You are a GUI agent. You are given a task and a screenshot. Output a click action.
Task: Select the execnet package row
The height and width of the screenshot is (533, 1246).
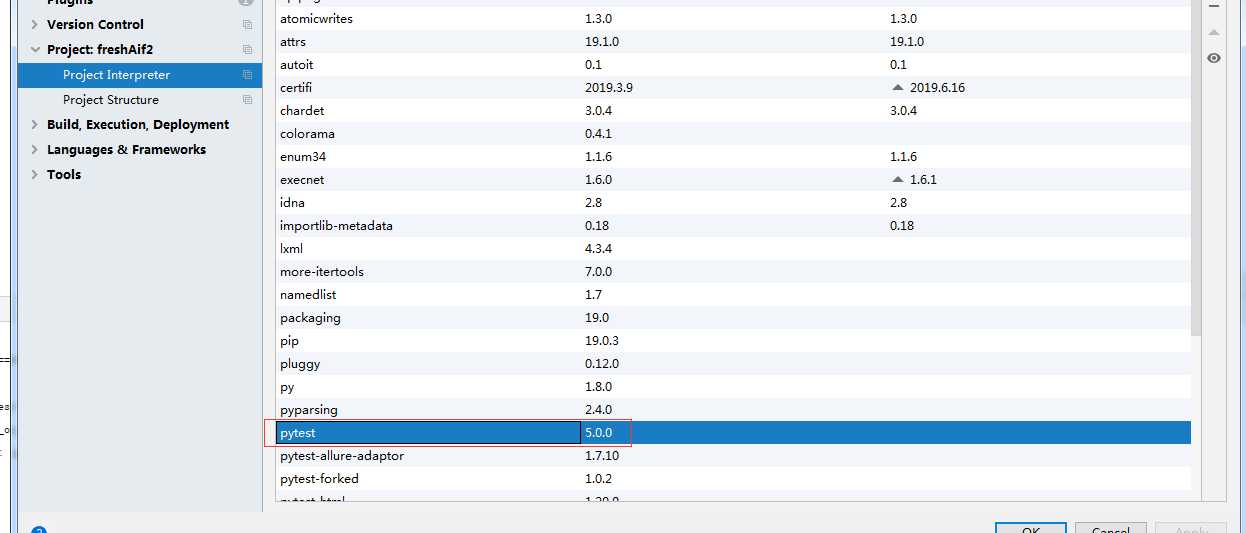click(733, 179)
